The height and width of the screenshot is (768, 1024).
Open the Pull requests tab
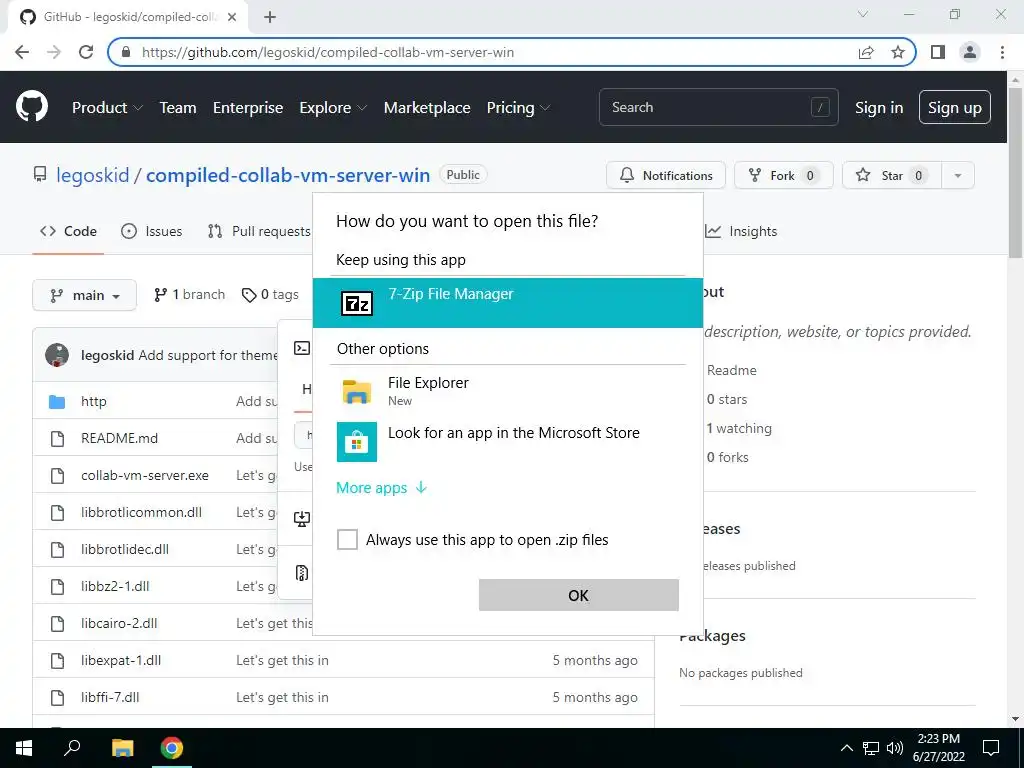[x=259, y=231]
